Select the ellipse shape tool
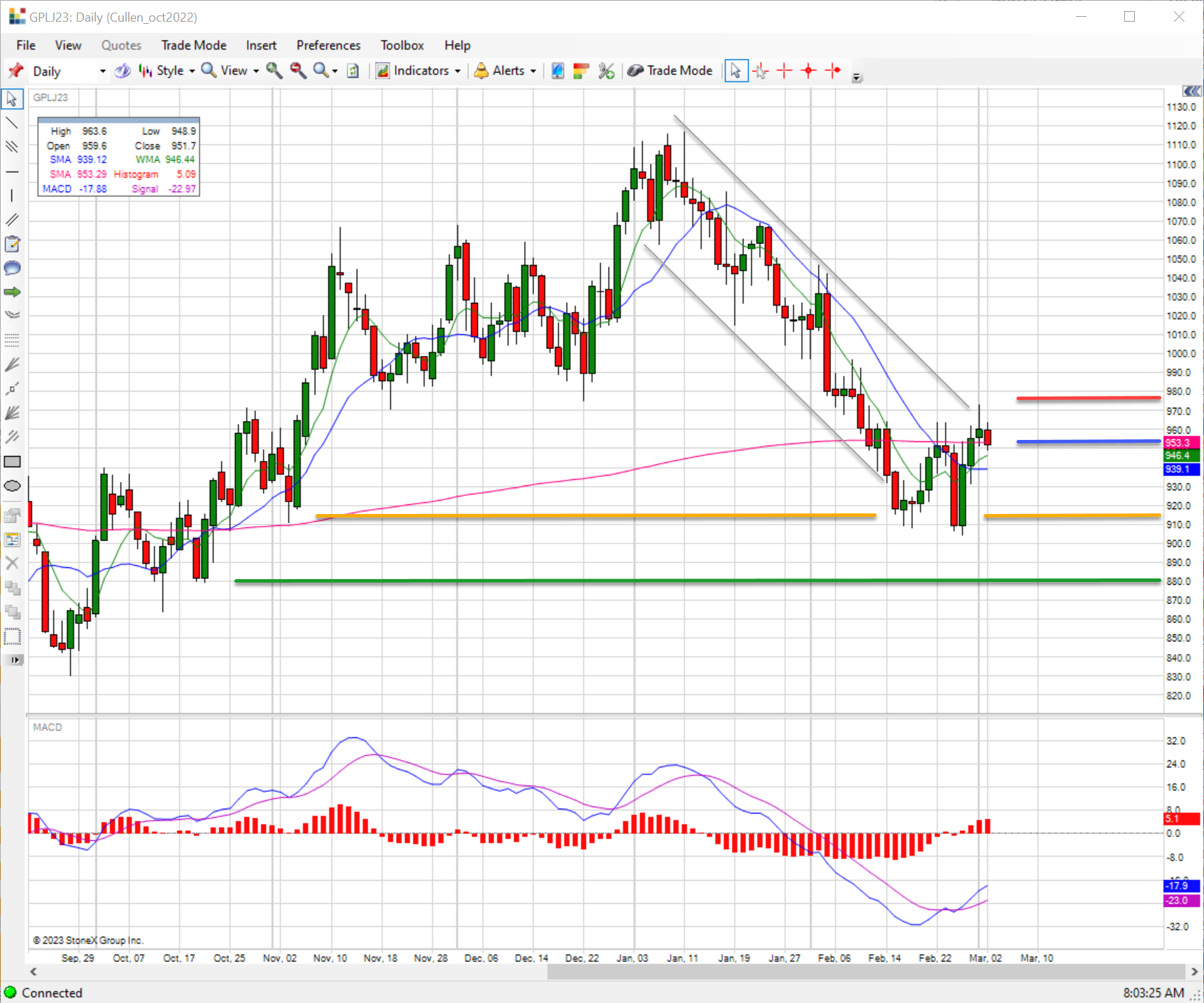This screenshot has height=1003, width=1204. pyautogui.click(x=12, y=486)
